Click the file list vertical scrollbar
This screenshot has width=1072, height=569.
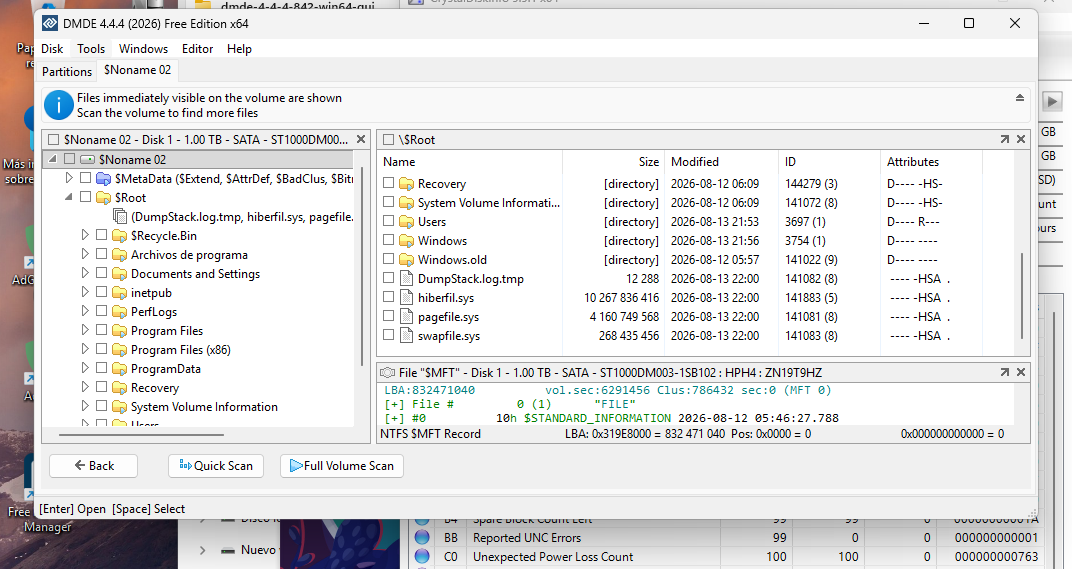[1022, 294]
